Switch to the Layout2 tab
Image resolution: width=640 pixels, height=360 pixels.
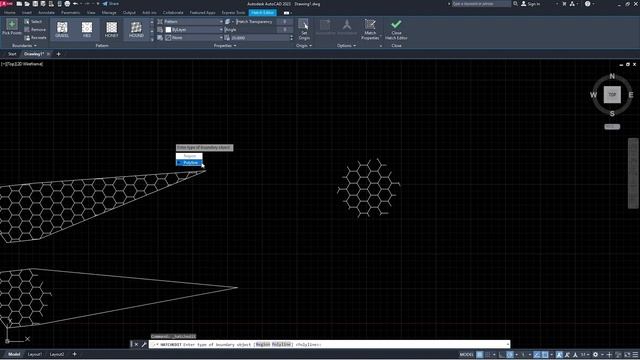pyautogui.click(x=57, y=354)
